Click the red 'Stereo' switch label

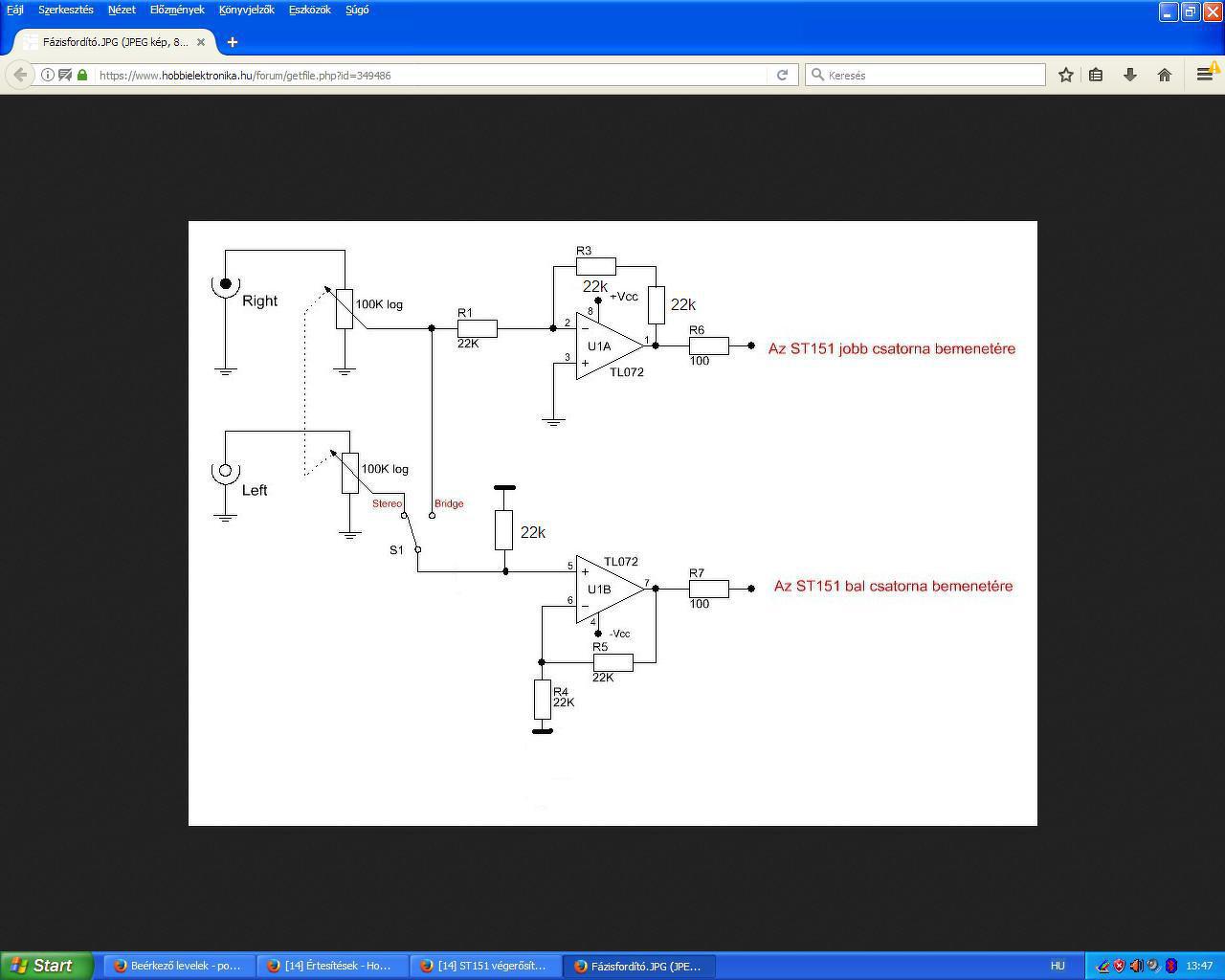click(387, 503)
